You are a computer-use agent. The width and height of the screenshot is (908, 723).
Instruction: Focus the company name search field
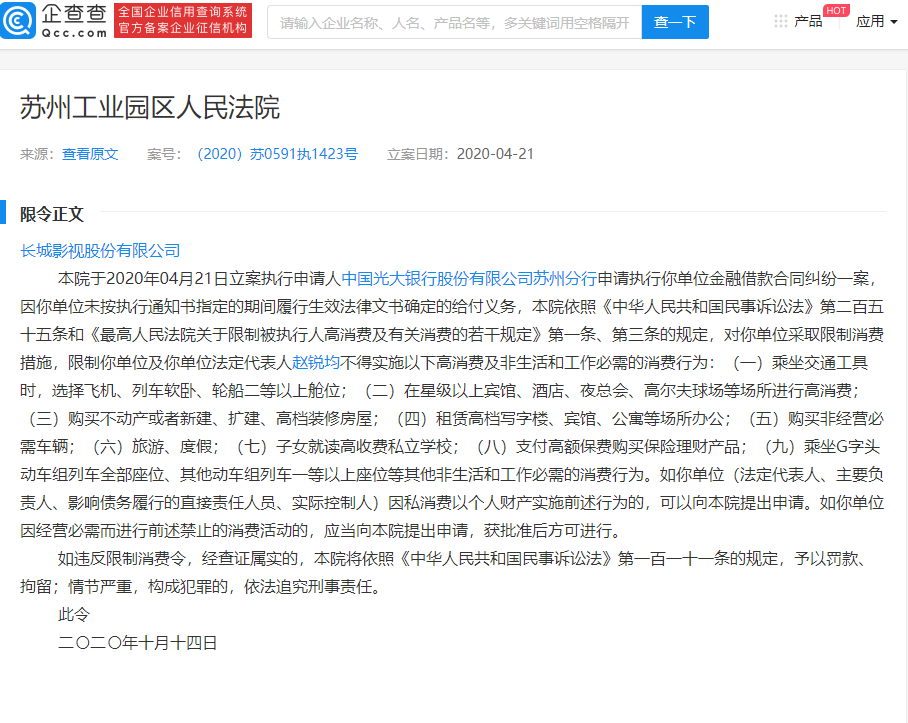tap(455, 22)
